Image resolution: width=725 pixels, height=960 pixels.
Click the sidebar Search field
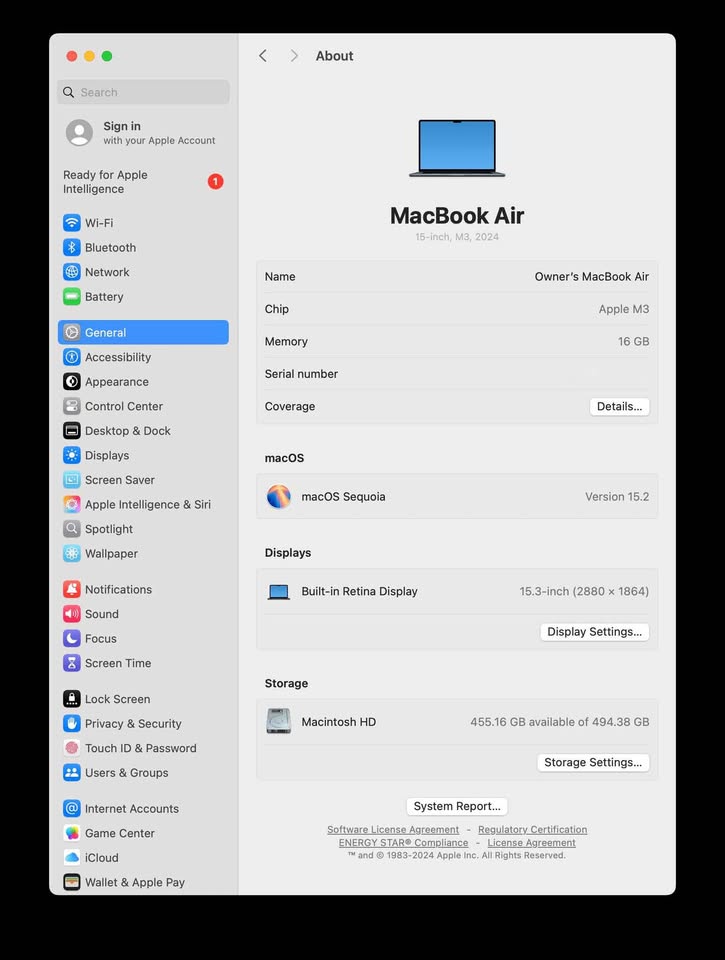pyautogui.click(x=143, y=92)
